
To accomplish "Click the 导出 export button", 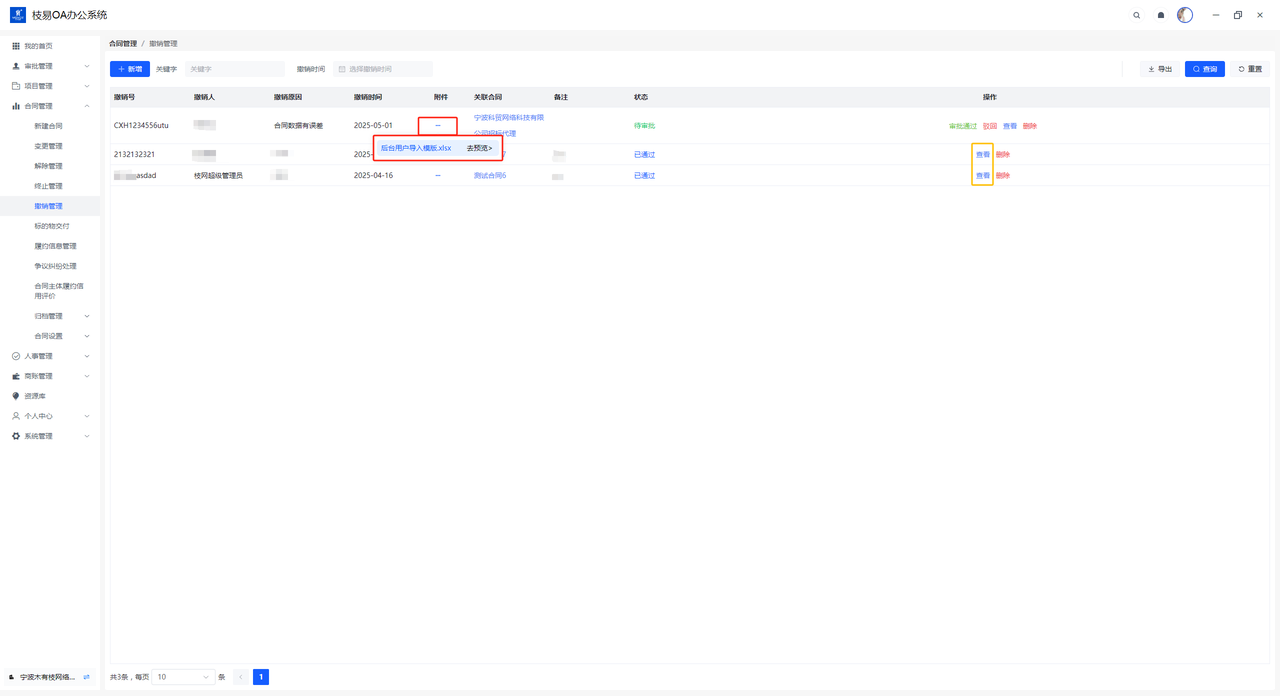I will pos(1161,69).
